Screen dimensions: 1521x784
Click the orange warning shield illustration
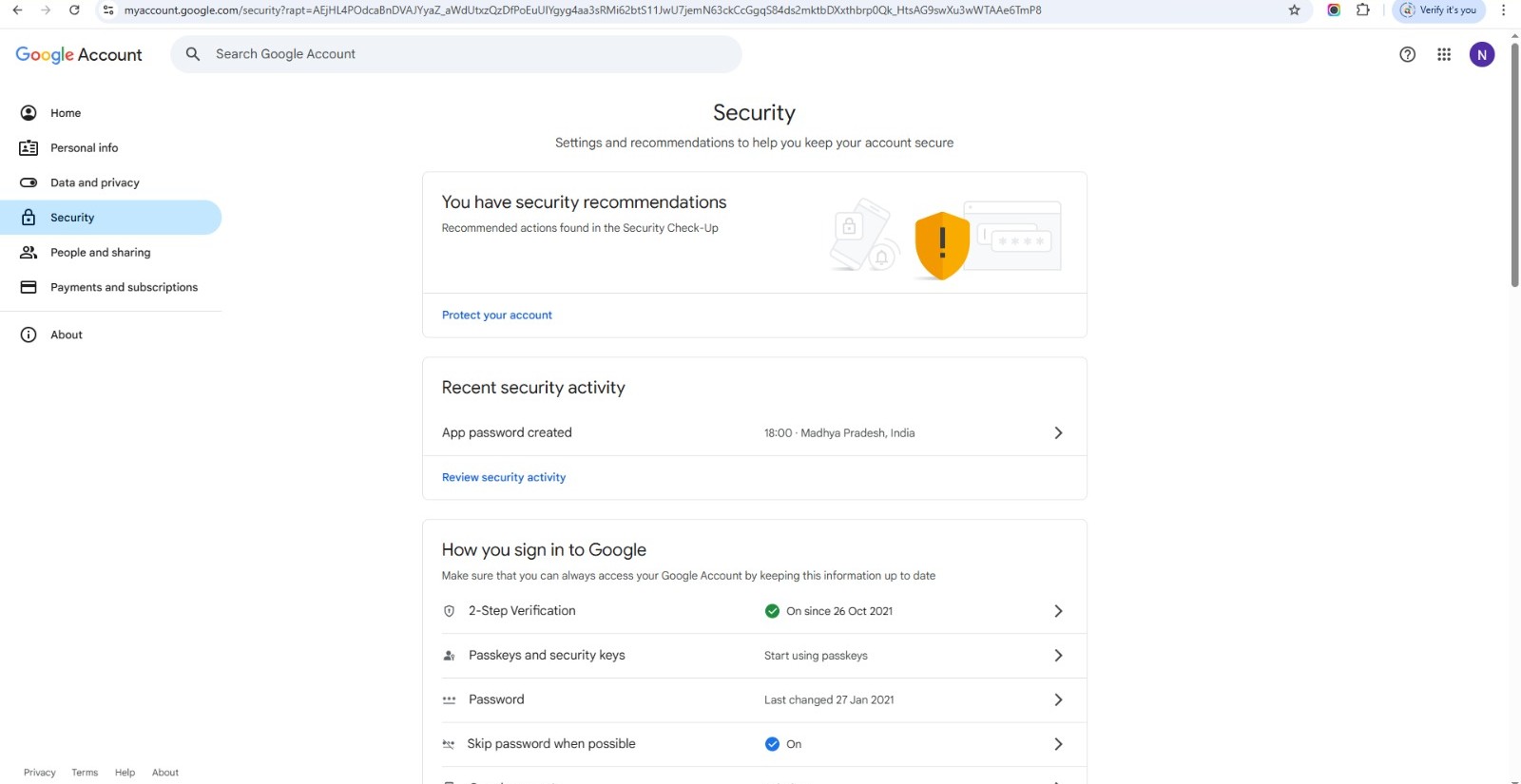942,245
